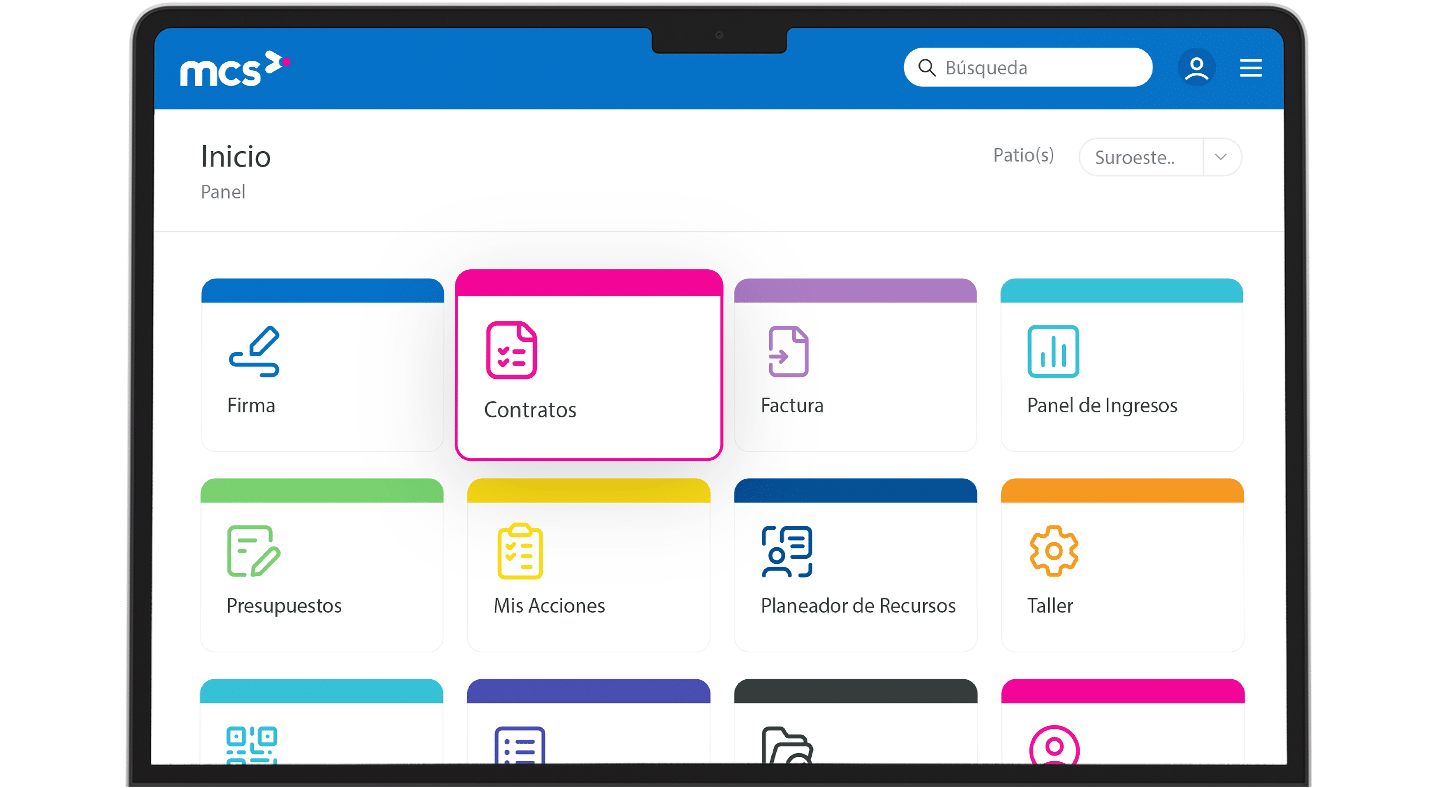Click the Planeador de Recursos person icon
Viewport: 1432px width, 788px height.
tap(787, 551)
